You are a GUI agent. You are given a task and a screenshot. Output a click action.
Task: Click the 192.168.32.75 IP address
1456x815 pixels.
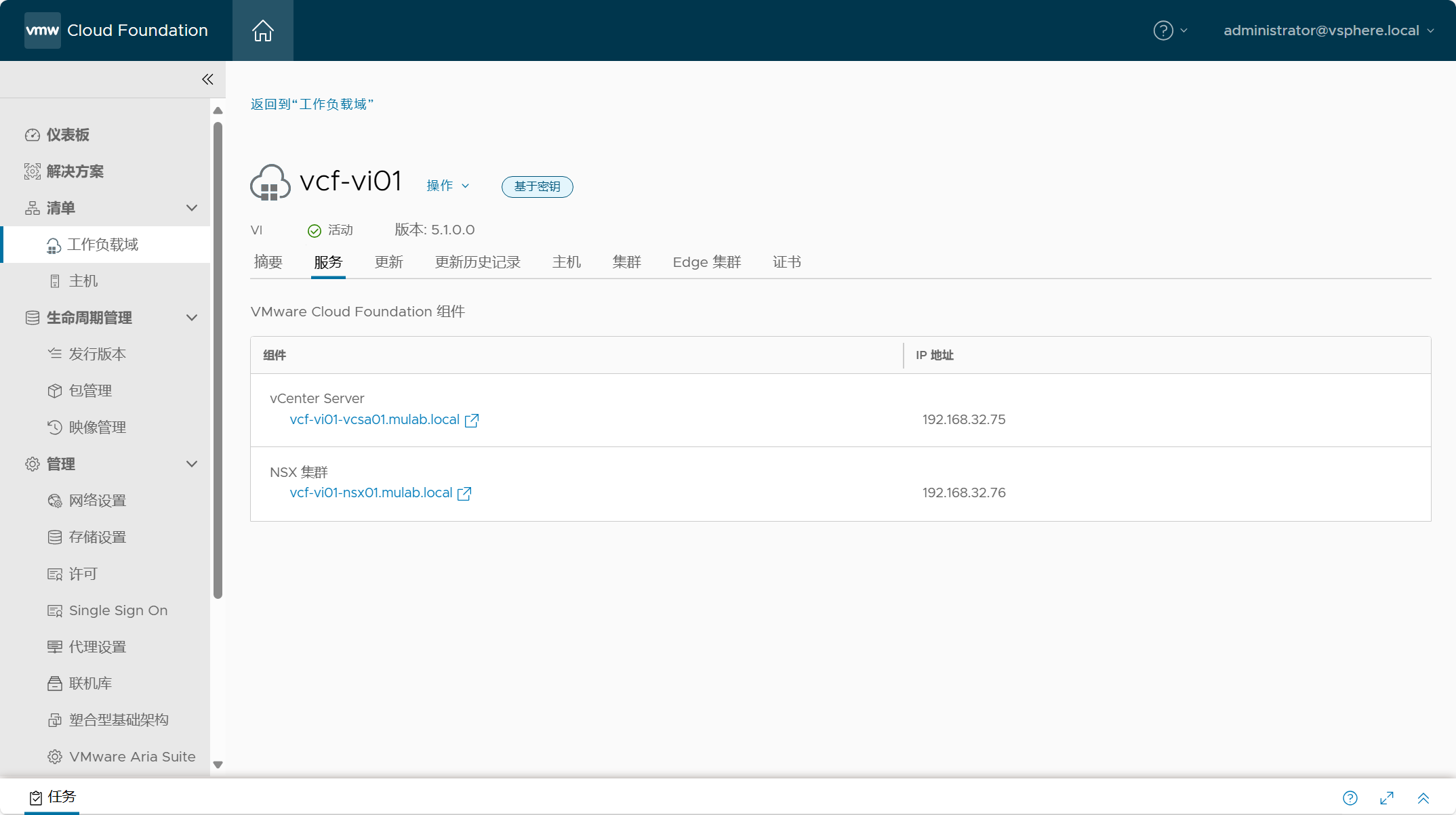pyautogui.click(x=964, y=420)
